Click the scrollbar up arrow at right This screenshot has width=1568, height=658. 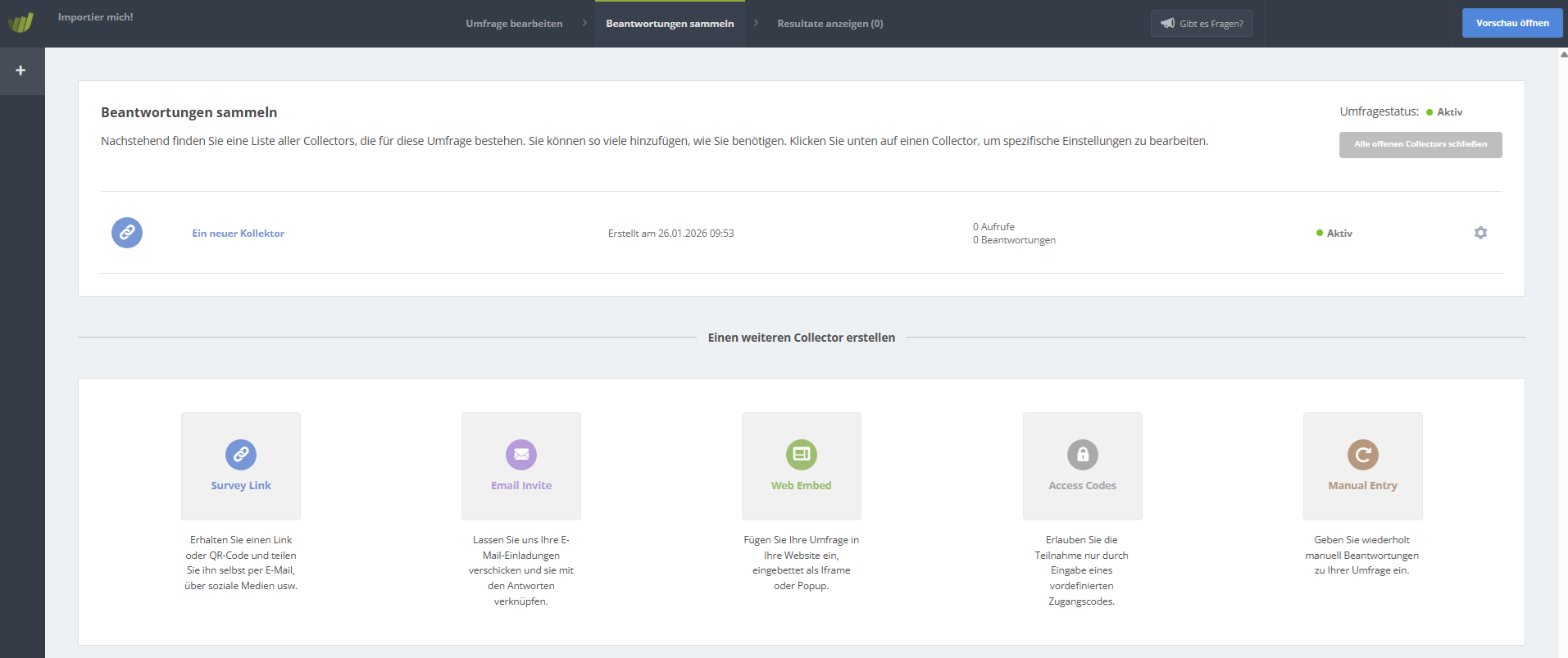[1563, 54]
